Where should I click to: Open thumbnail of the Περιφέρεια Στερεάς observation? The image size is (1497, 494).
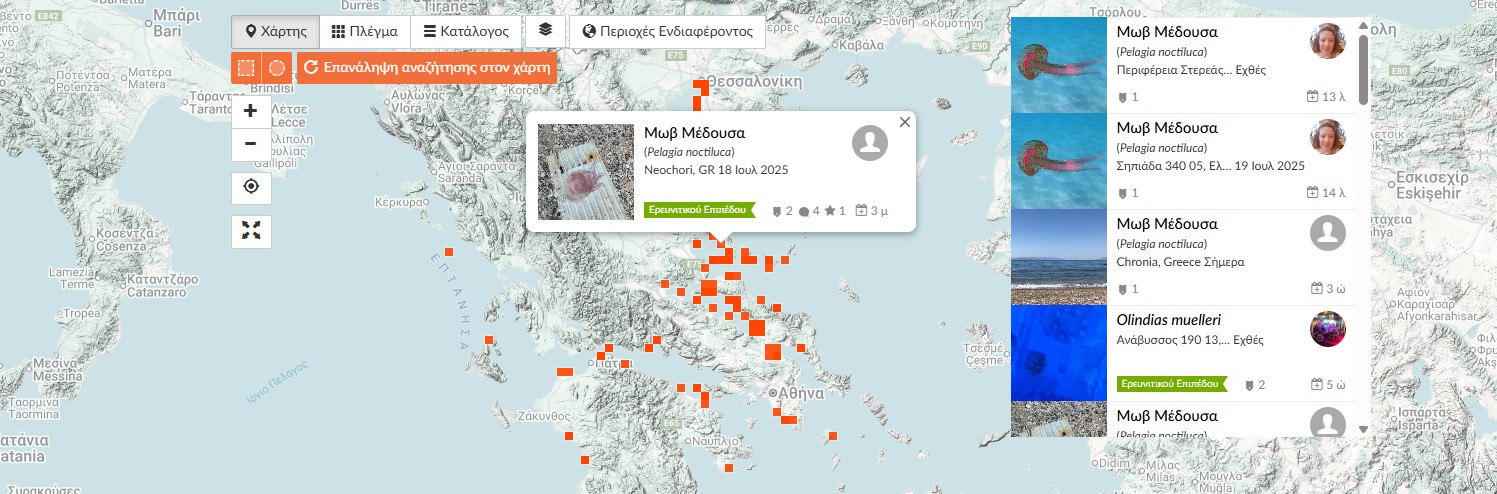point(1059,65)
